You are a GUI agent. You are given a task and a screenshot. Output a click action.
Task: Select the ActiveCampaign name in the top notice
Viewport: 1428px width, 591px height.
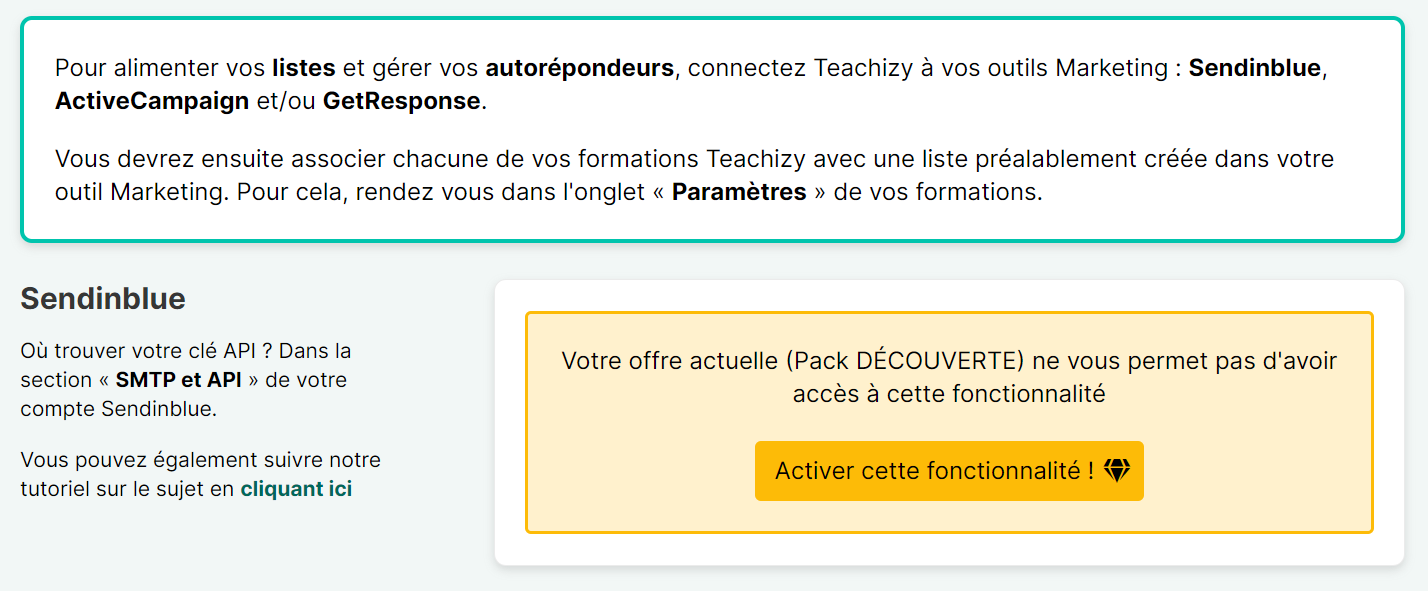click(x=151, y=100)
